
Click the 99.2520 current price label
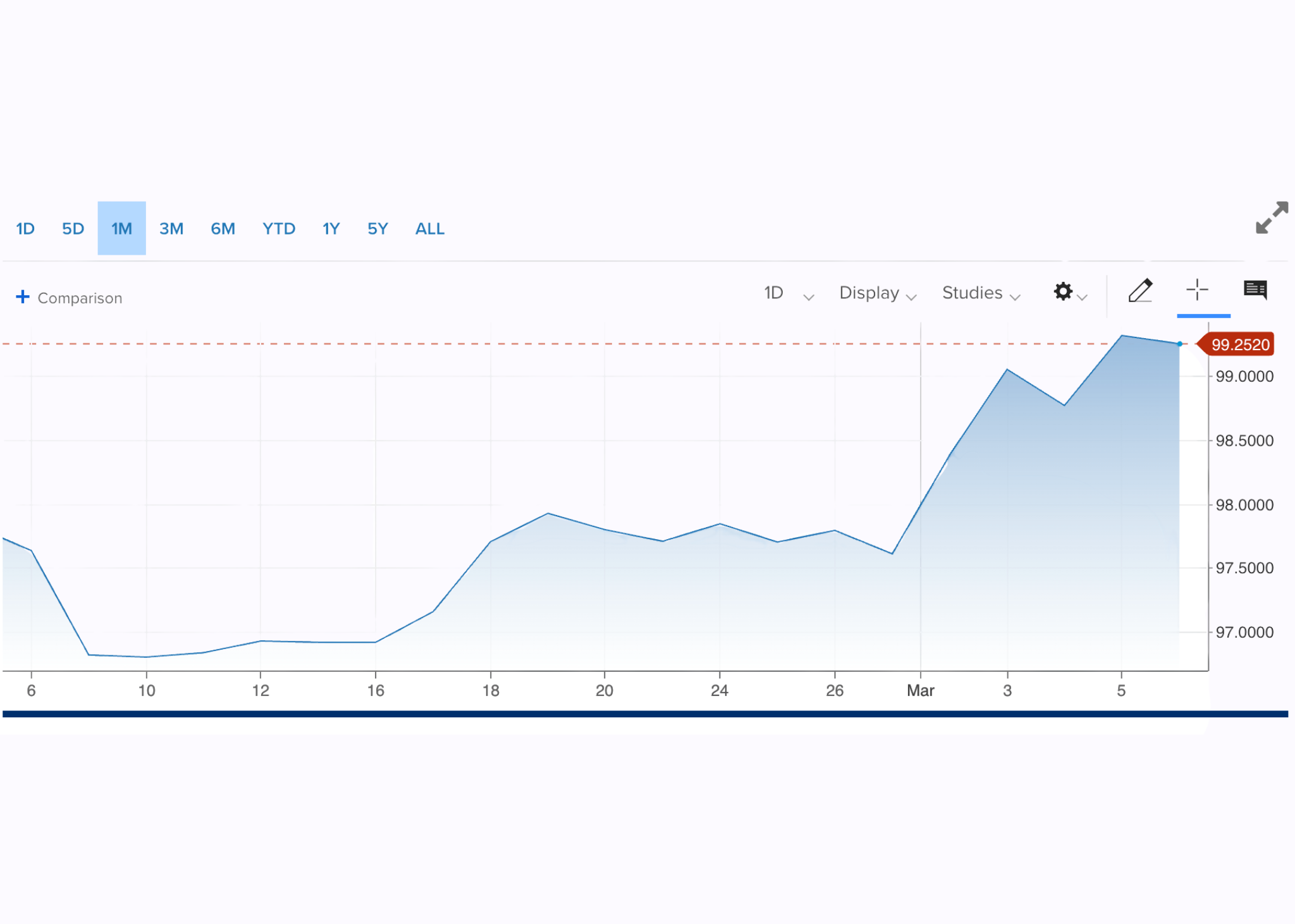click(x=1239, y=345)
